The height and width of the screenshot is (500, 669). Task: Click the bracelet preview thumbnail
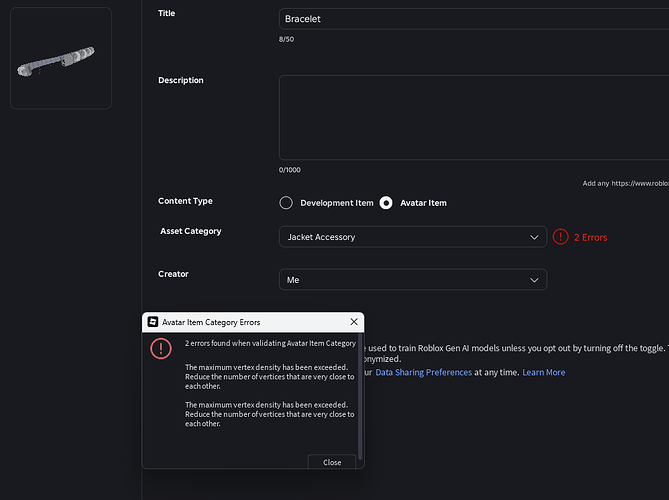pos(61,58)
